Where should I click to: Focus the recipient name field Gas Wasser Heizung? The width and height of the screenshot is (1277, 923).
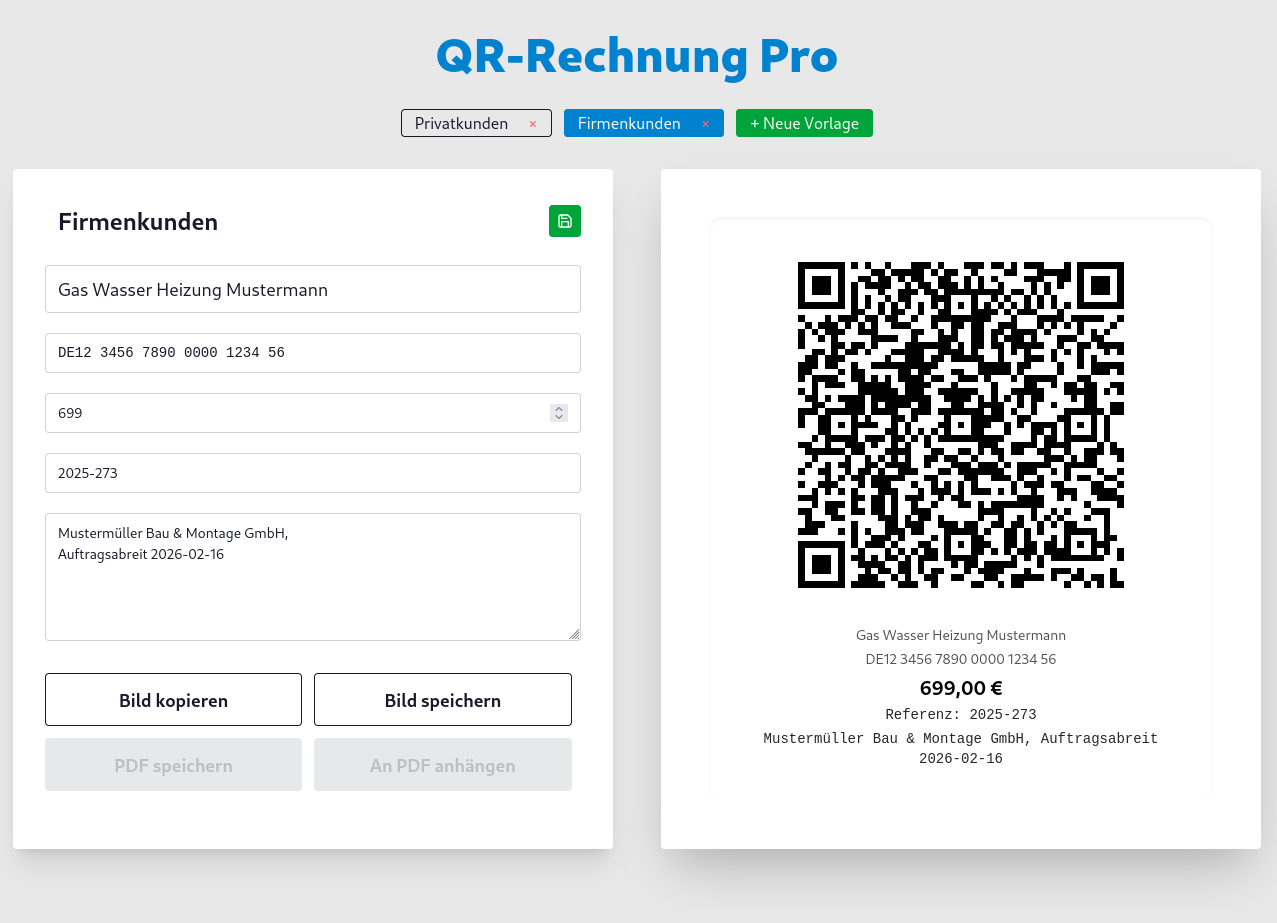312,289
